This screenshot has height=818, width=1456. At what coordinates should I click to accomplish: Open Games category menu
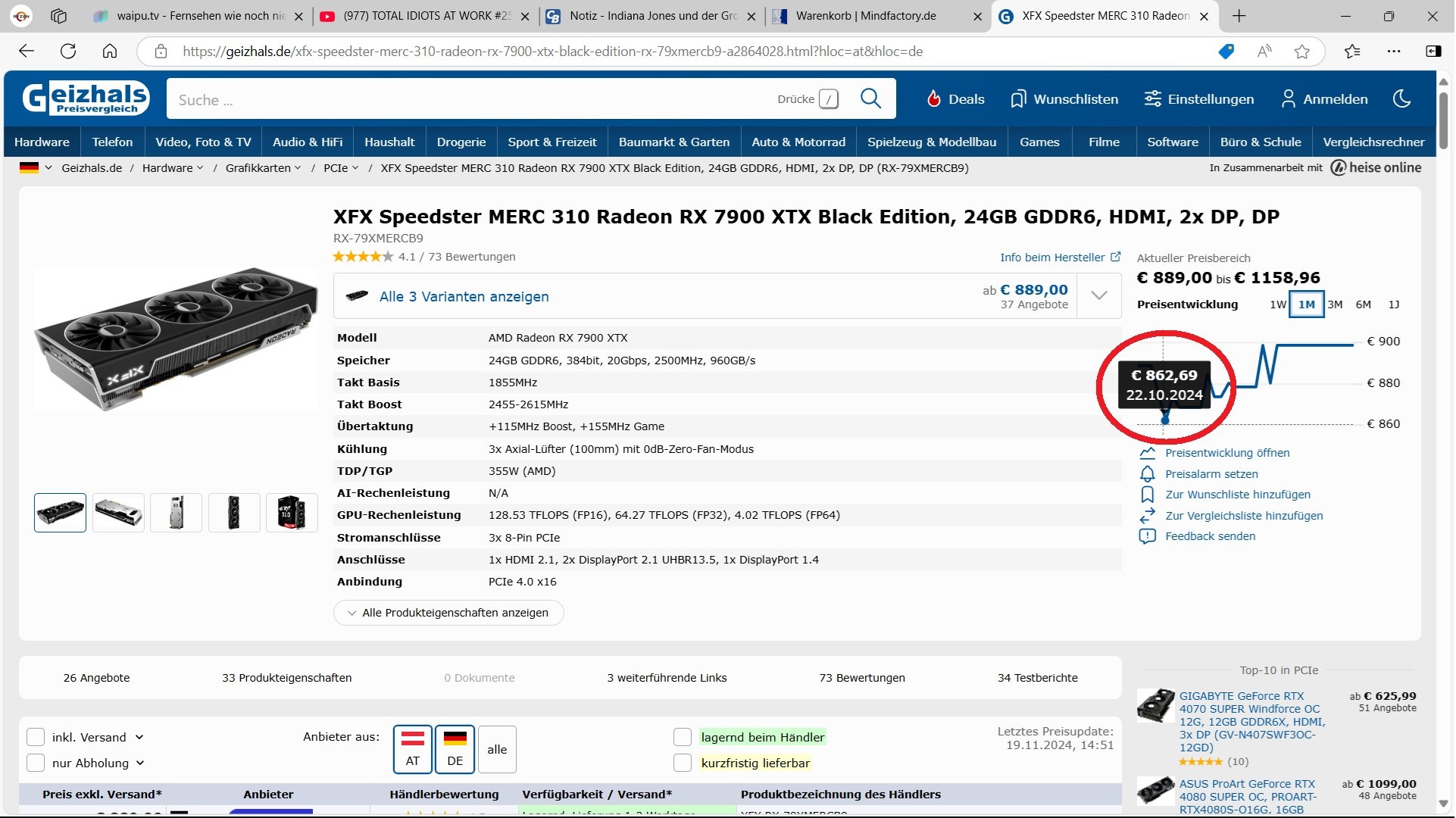pos(1039,142)
